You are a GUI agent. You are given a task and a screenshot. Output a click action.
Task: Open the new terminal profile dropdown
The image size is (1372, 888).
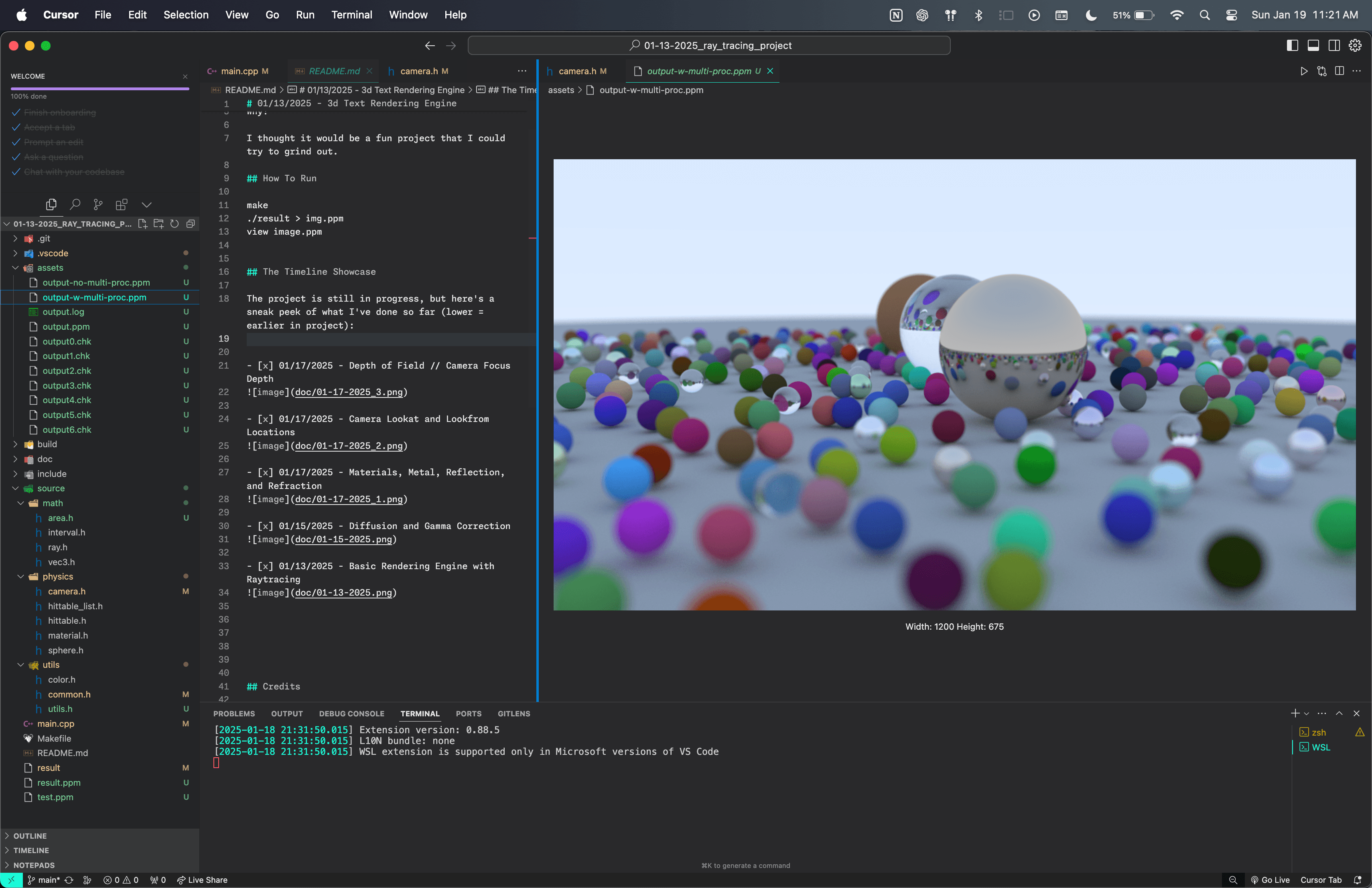tap(1306, 714)
